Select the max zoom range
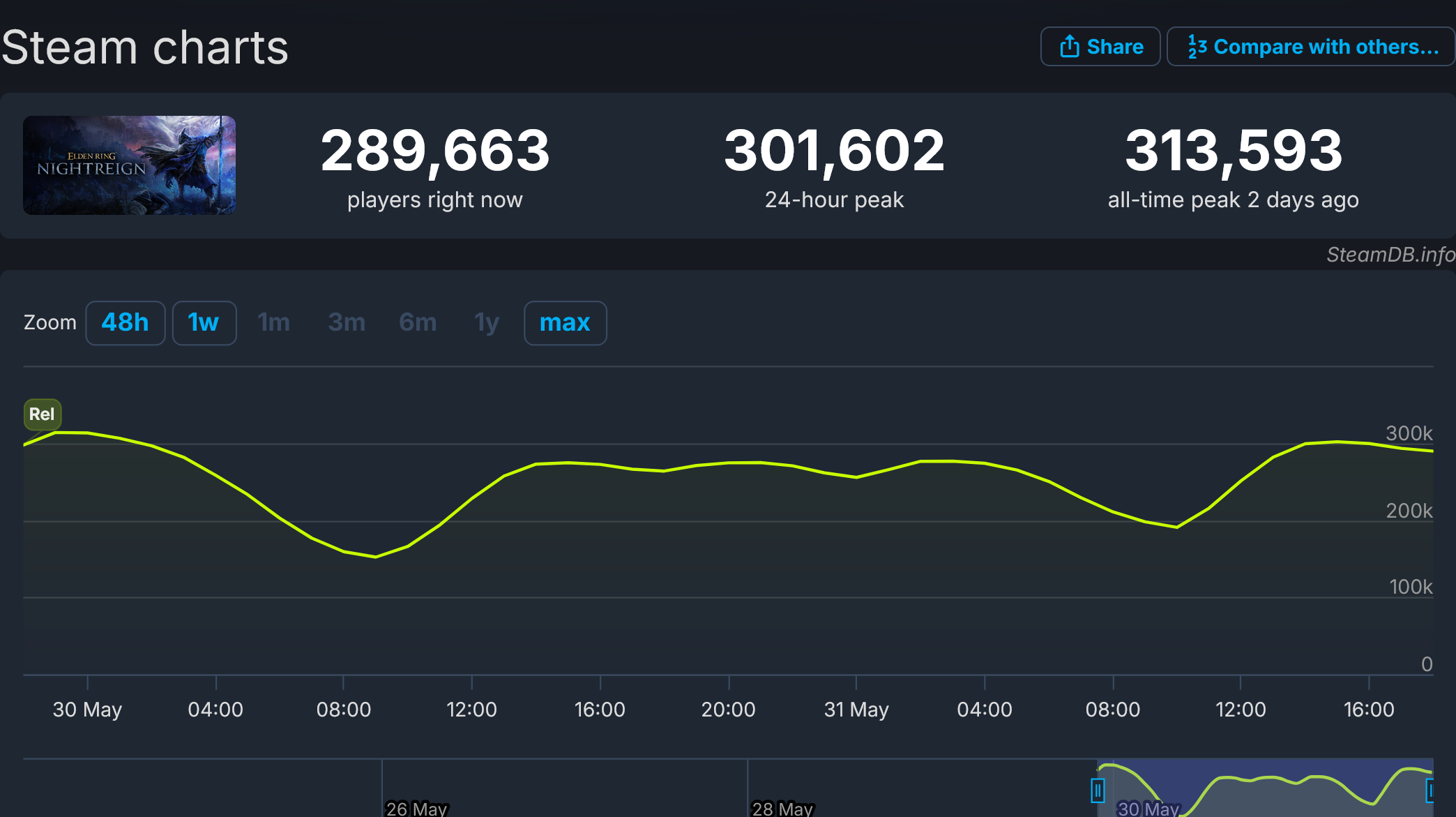Viewport: 1456px width, 817px height. [x=565, y=323]
